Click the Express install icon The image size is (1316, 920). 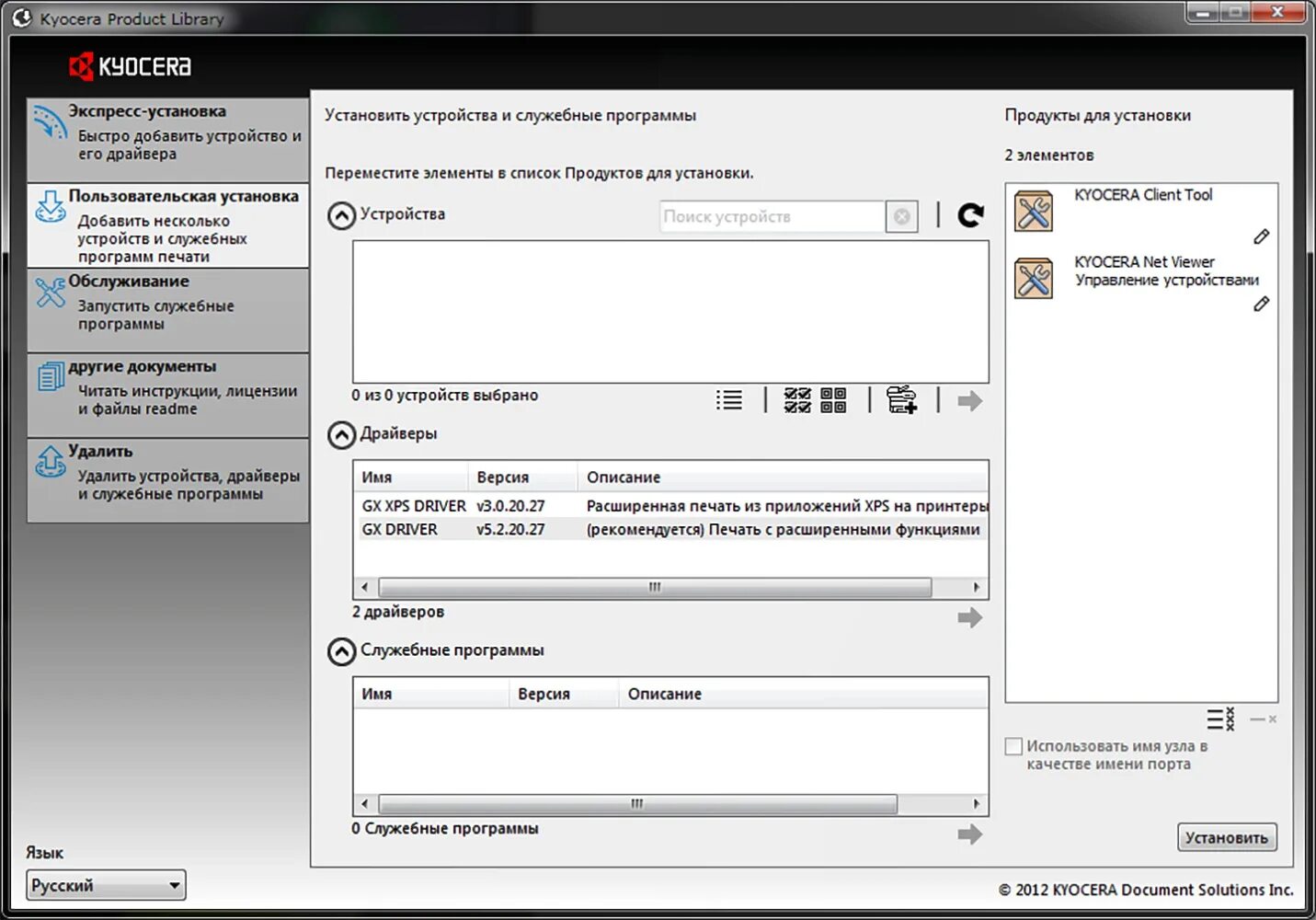(x=50, y=122)
